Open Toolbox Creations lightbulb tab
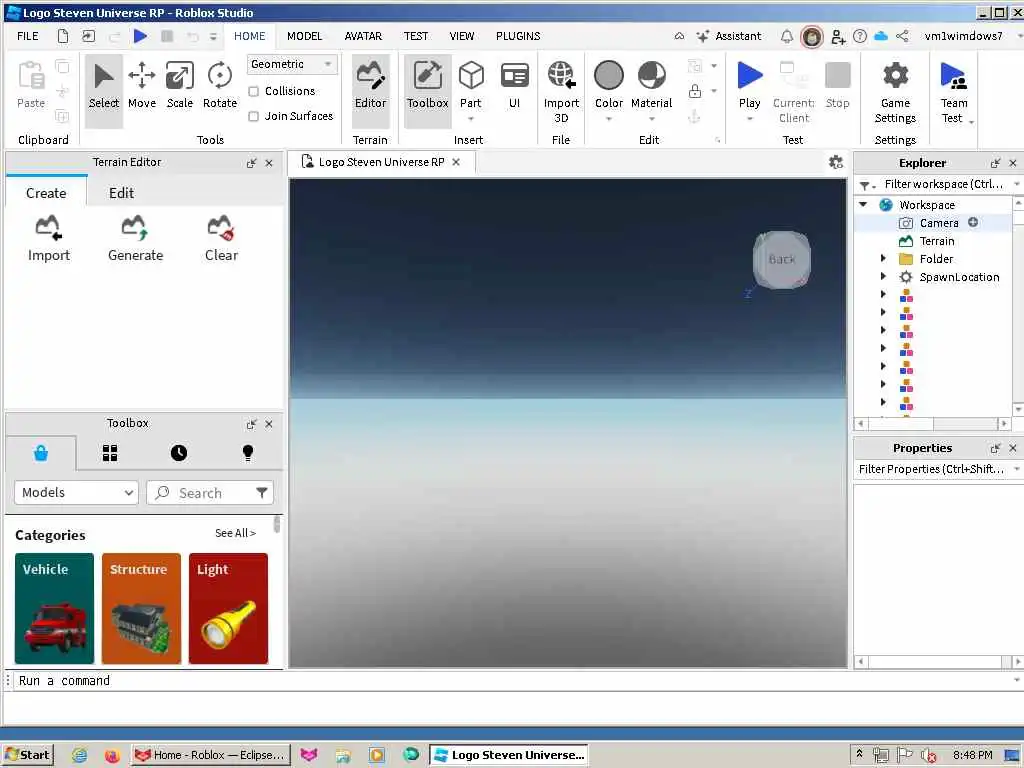1024x768 pixels. (248, 453)
